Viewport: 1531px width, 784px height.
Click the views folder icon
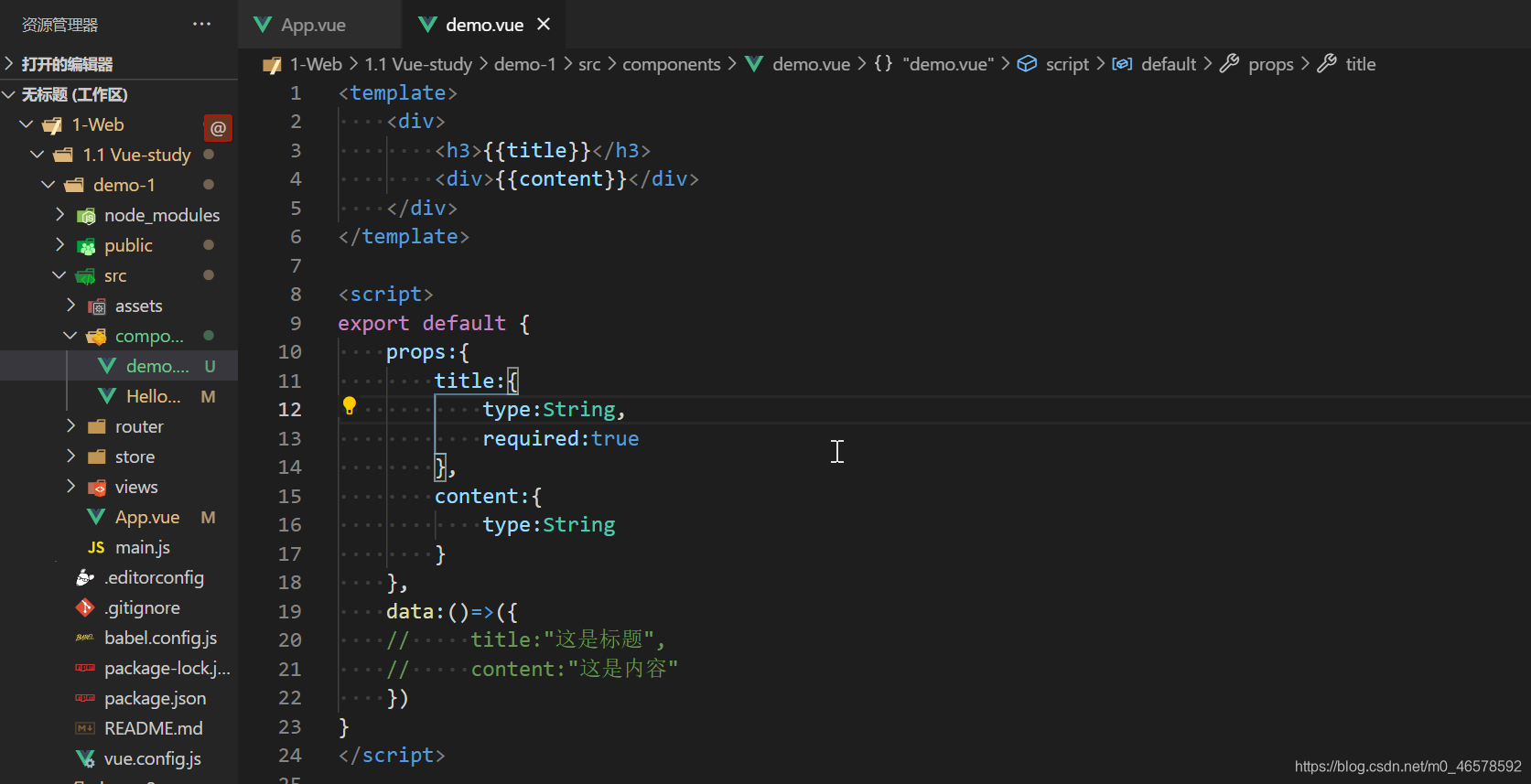click(97, 488)
